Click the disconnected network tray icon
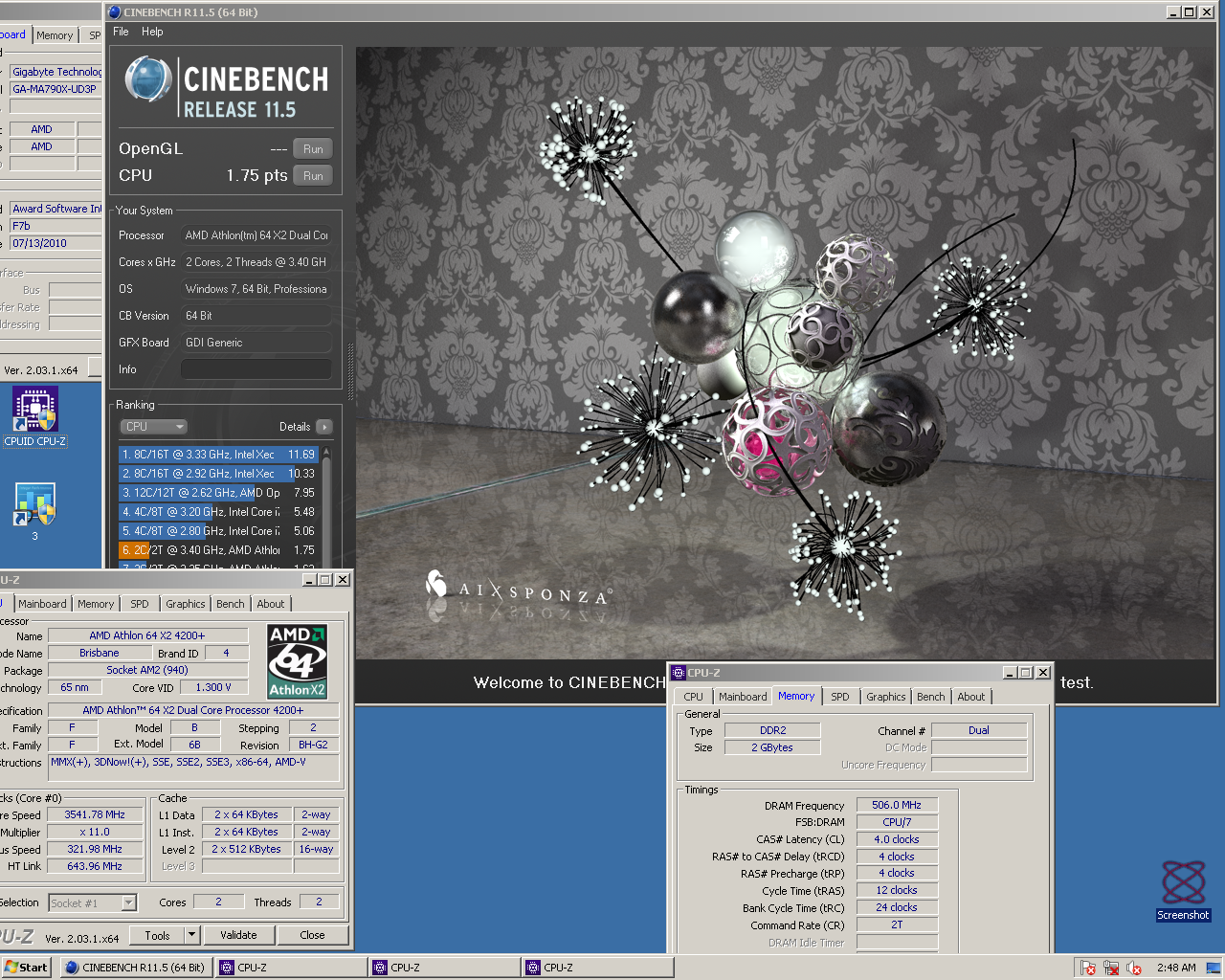Viewport: 1225px width, 980px height. [x=1111, y=968]
